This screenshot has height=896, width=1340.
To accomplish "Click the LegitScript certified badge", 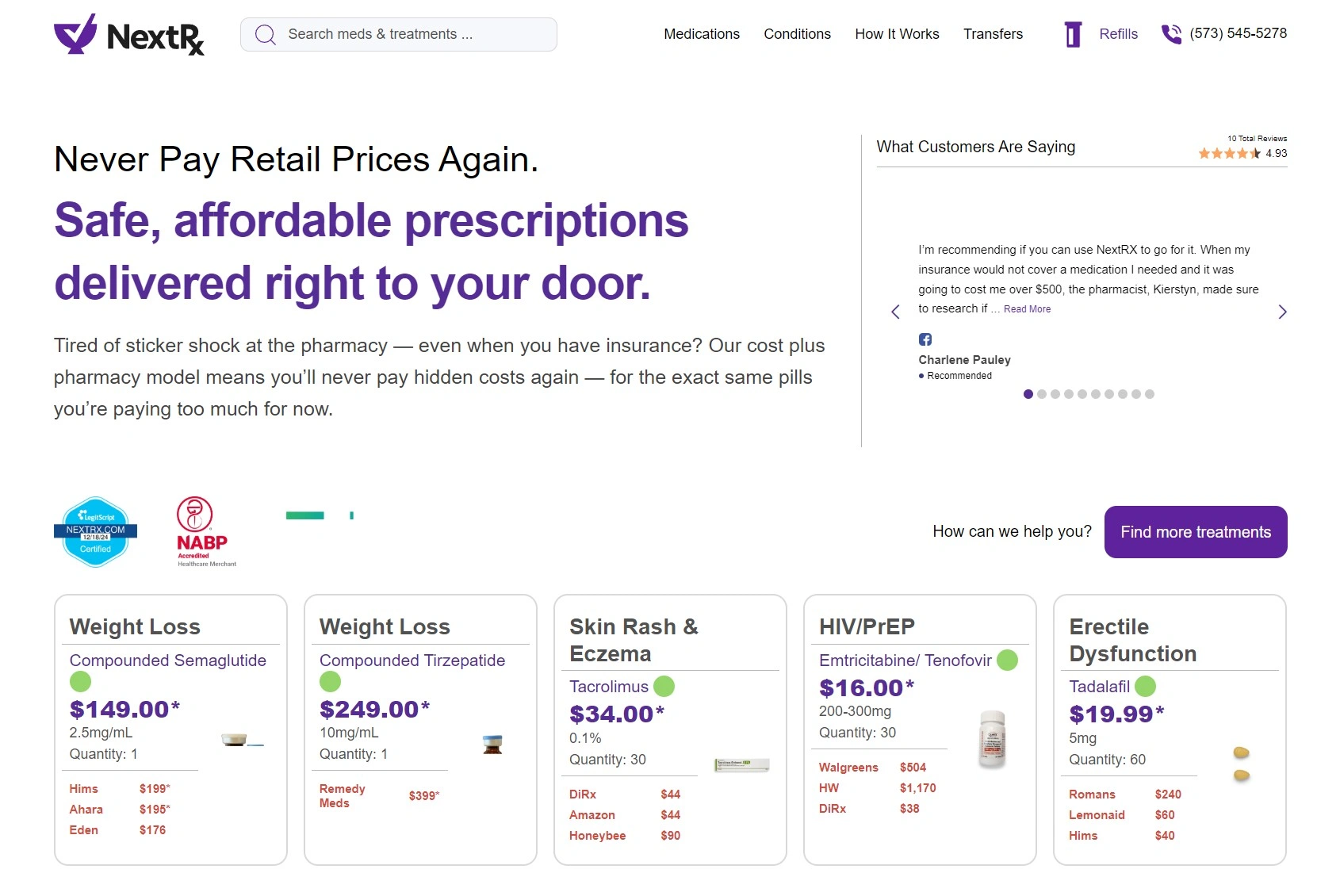I will pyautogui.click(x=94, y=530).
